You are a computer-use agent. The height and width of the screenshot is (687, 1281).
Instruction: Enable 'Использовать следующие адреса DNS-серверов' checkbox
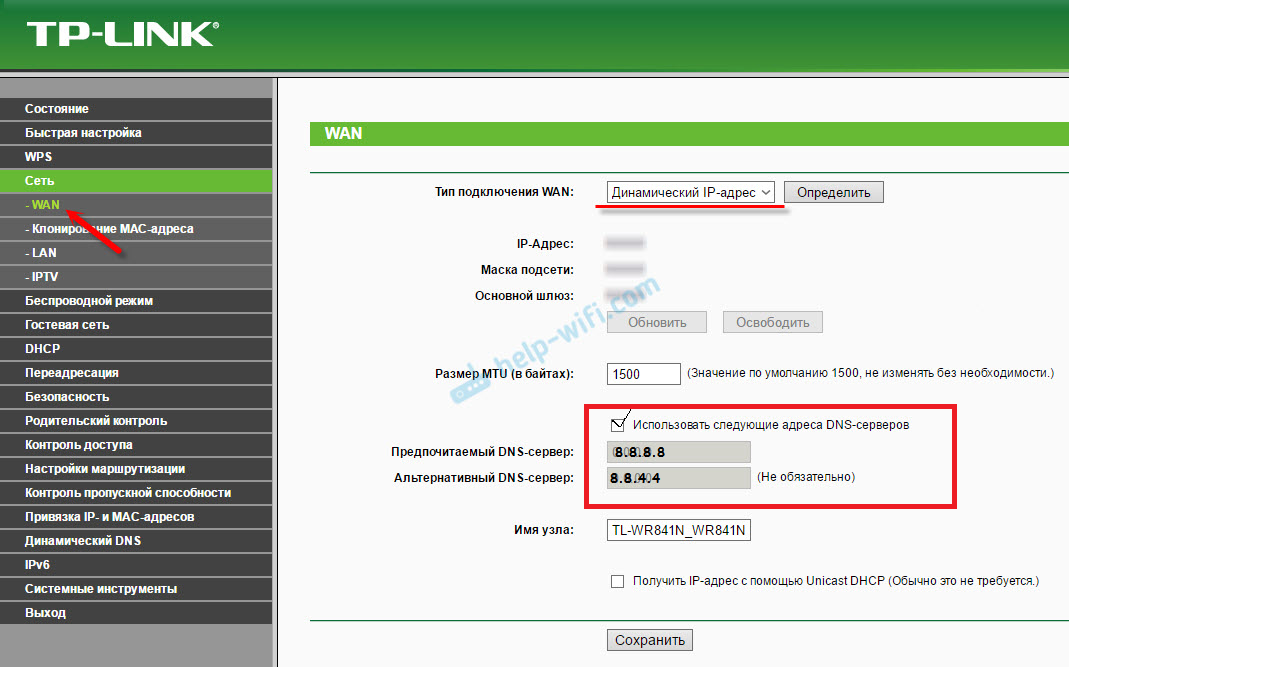click(617, 423)
